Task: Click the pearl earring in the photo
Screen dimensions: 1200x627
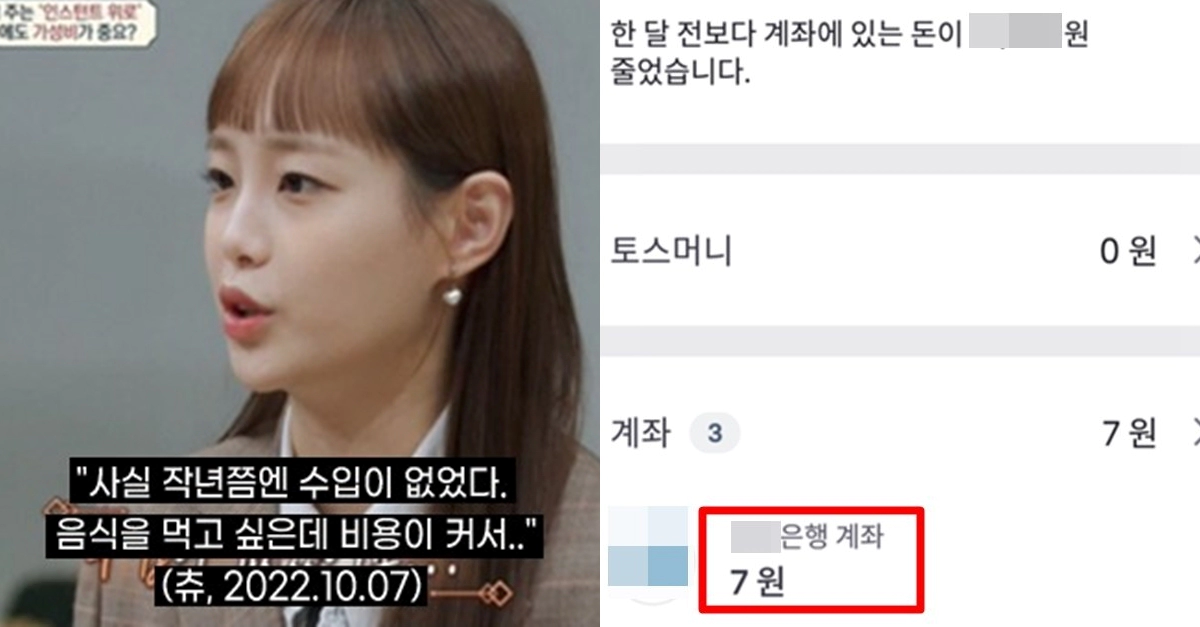Action: 452,296
